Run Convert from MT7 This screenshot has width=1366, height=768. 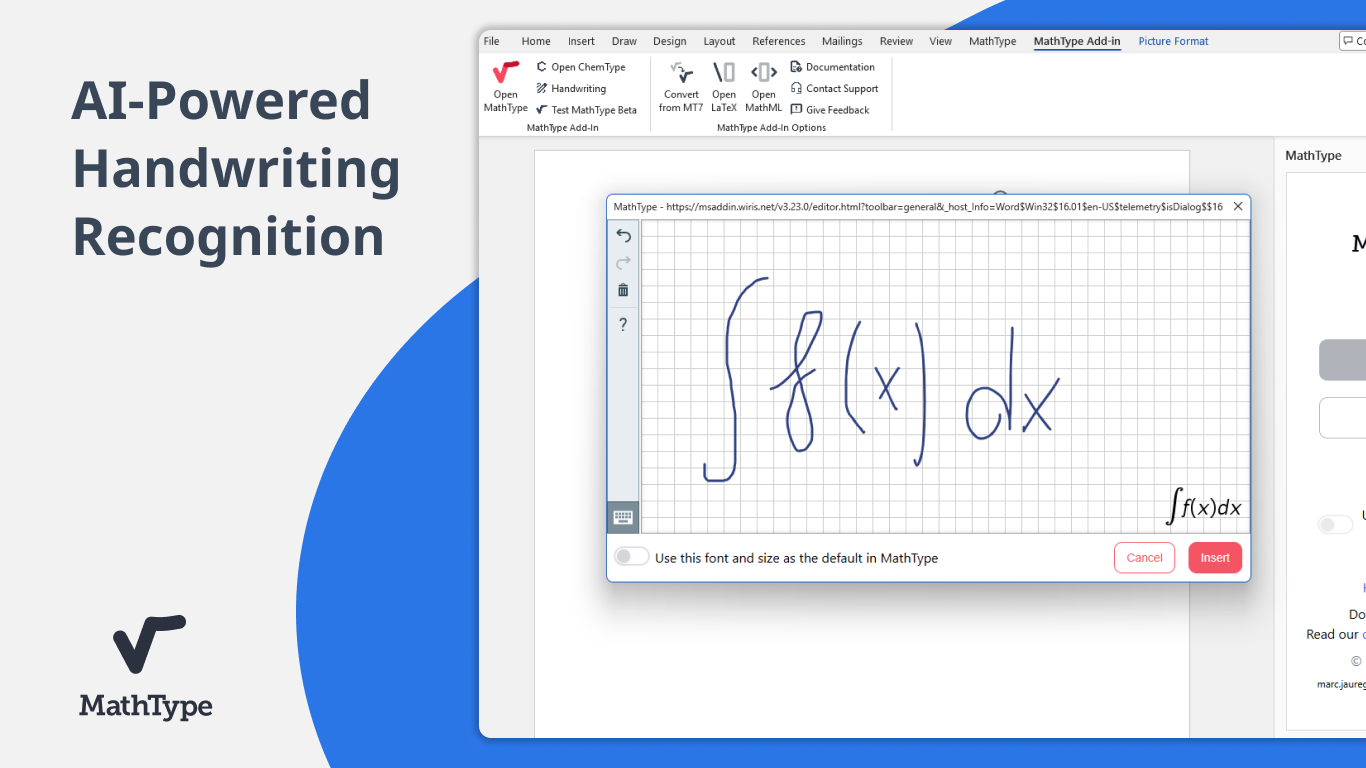pyautogui.click(x=681, y=87)
